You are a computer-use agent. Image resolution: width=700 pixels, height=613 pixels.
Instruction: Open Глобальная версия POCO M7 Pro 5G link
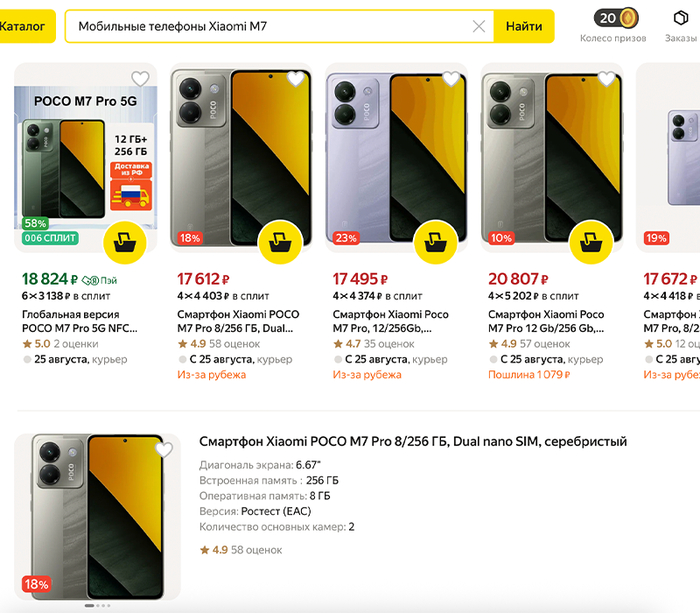pos(80,321)
